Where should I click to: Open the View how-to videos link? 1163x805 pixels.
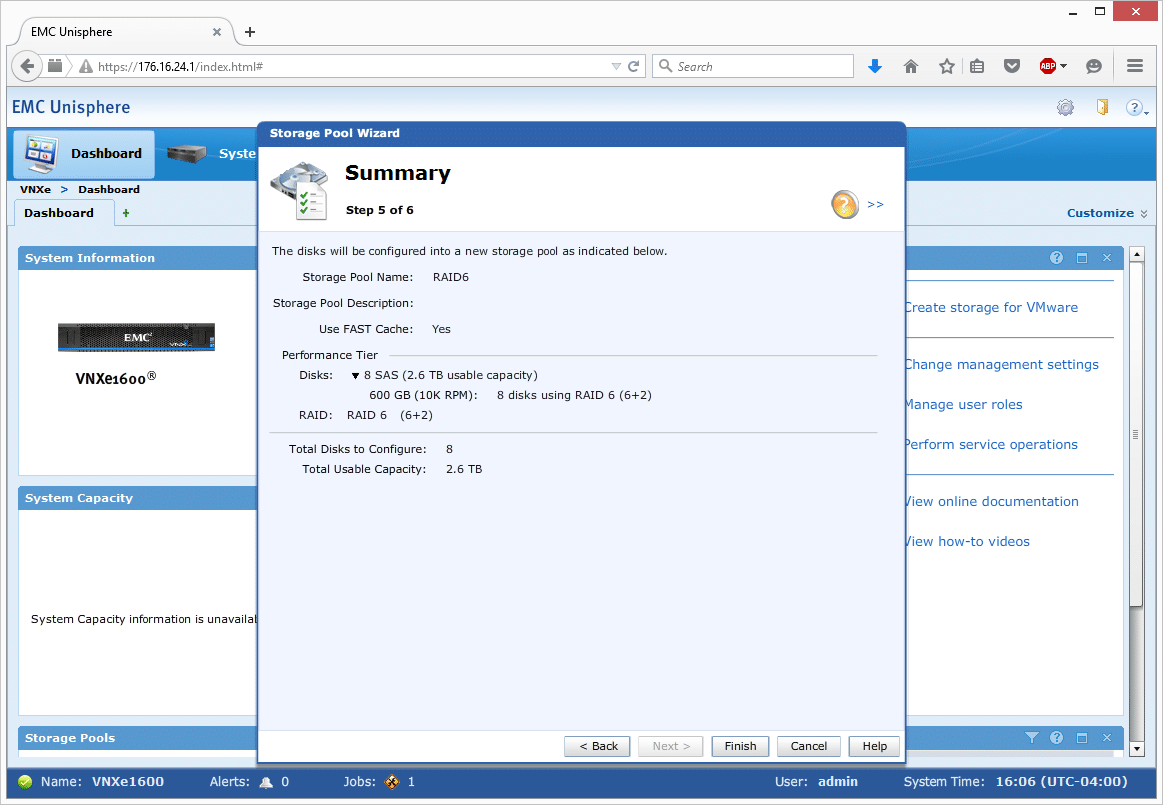pos(968,542)
